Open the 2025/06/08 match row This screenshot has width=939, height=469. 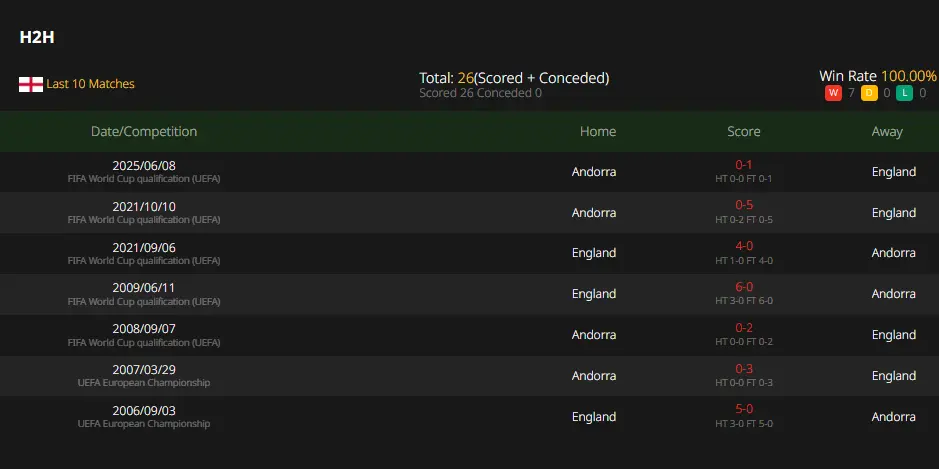point(470,172)
